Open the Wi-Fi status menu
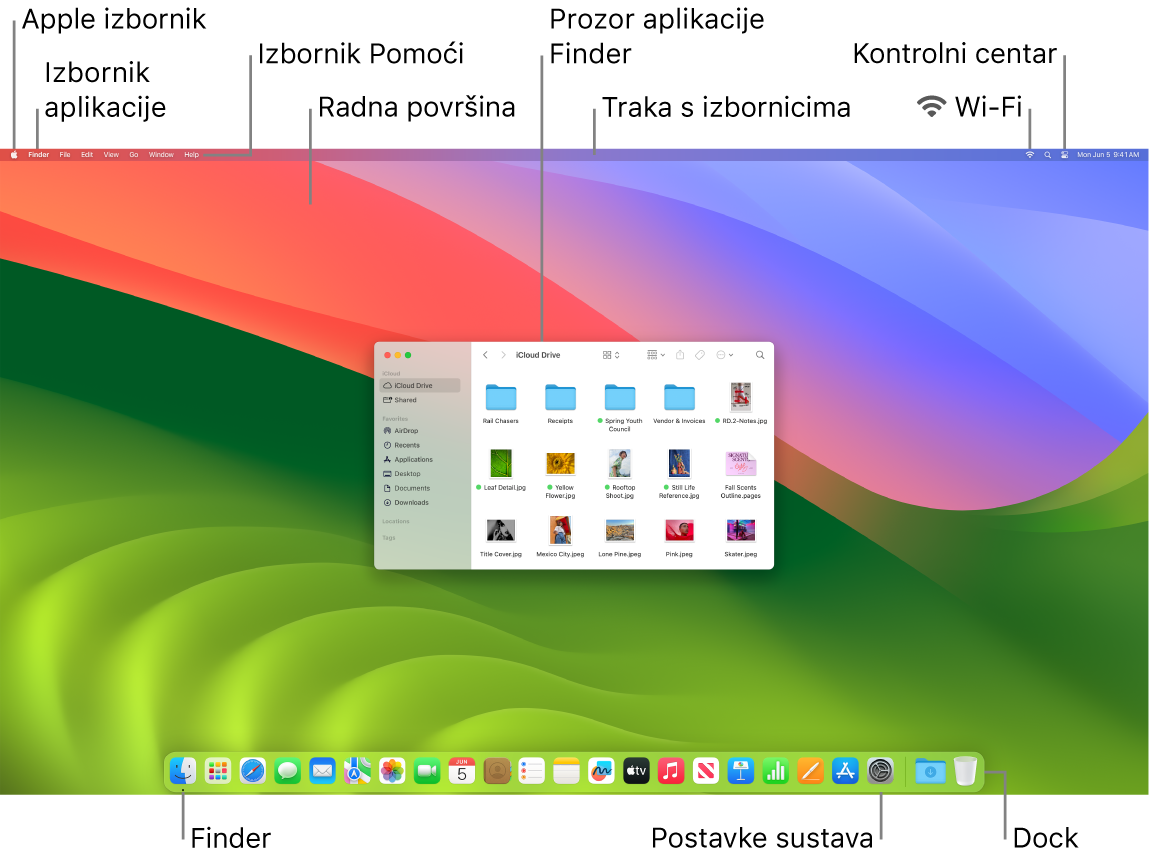This screenshot has height=860, width=1151. (1028, 154)
